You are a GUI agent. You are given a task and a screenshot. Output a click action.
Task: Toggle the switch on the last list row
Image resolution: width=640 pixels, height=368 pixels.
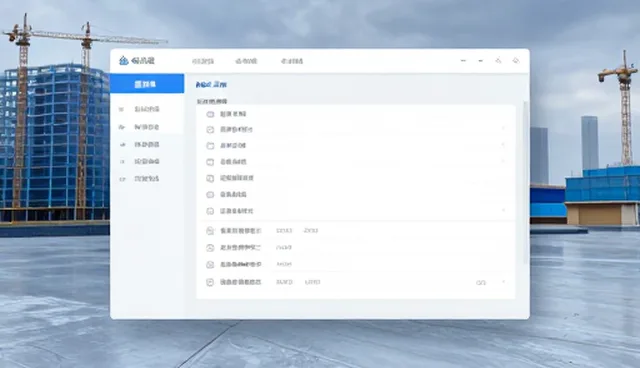click(481, 282)
